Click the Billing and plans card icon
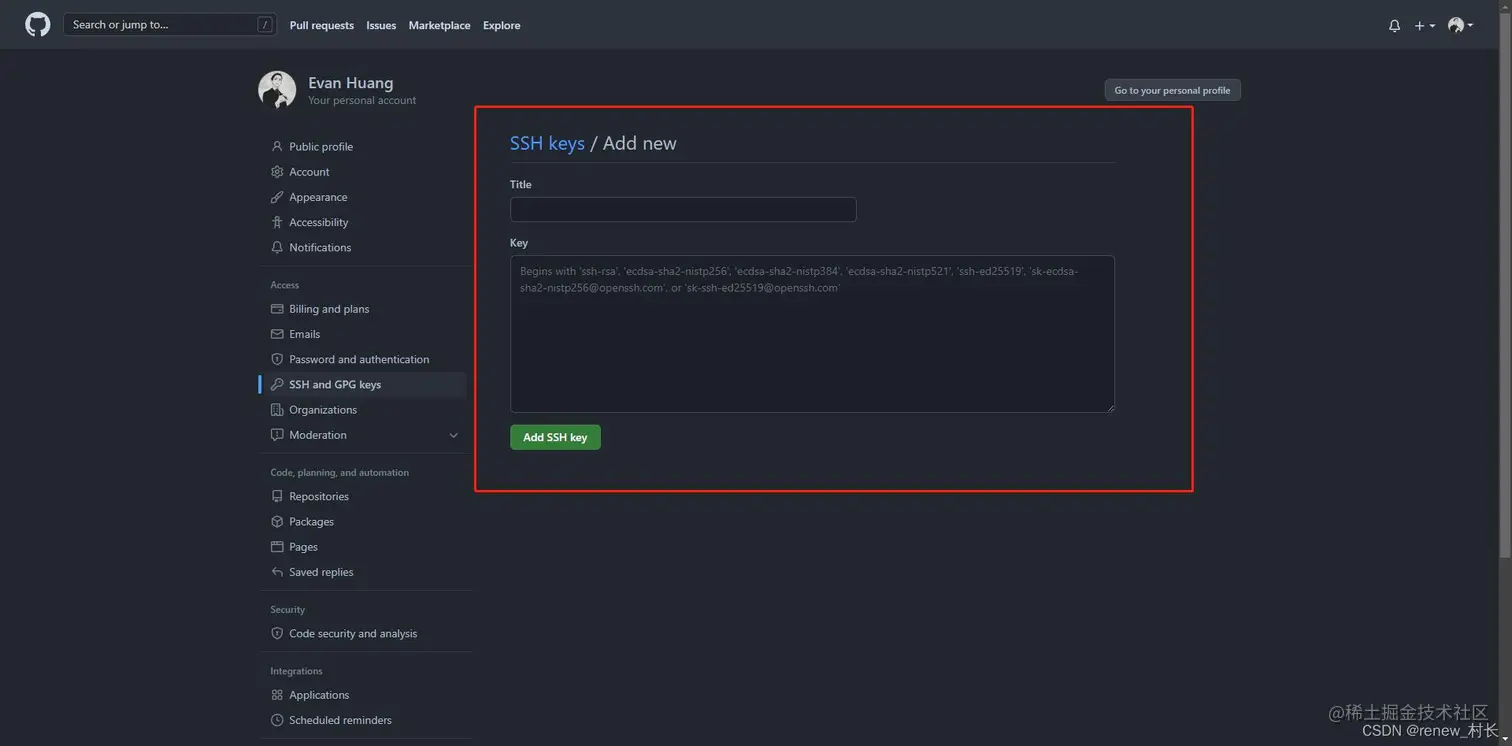Image resolution: width=1512 pixels, height=746 pixels. tap(277, 309)
